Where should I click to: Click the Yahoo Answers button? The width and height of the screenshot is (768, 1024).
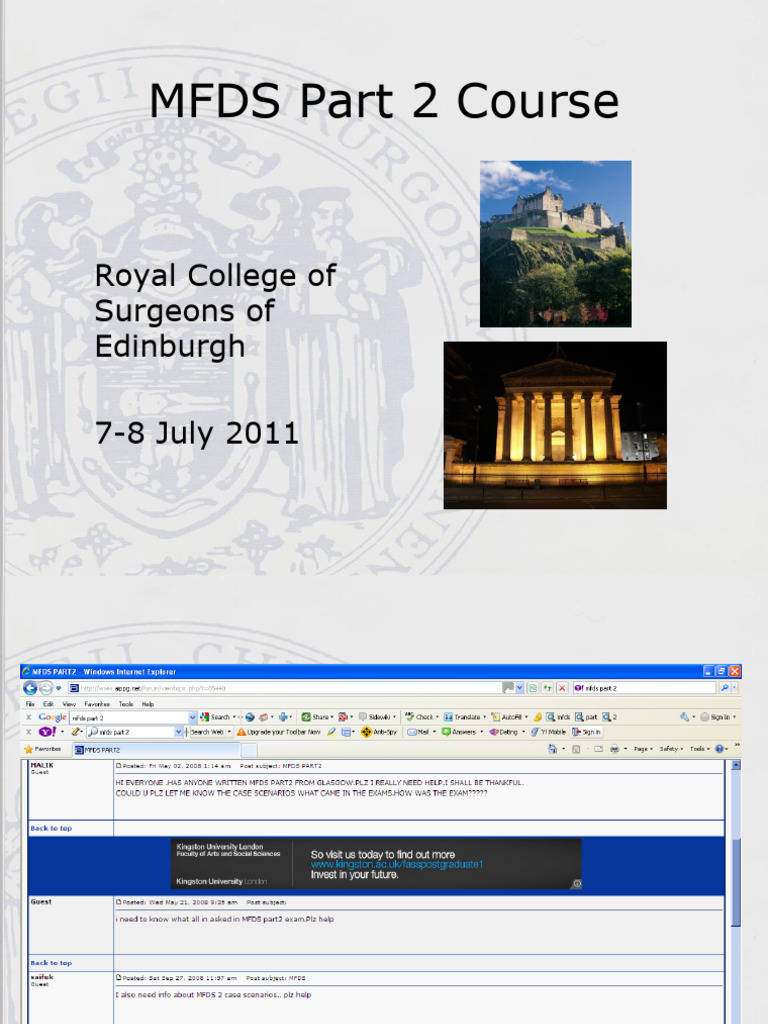458,732
